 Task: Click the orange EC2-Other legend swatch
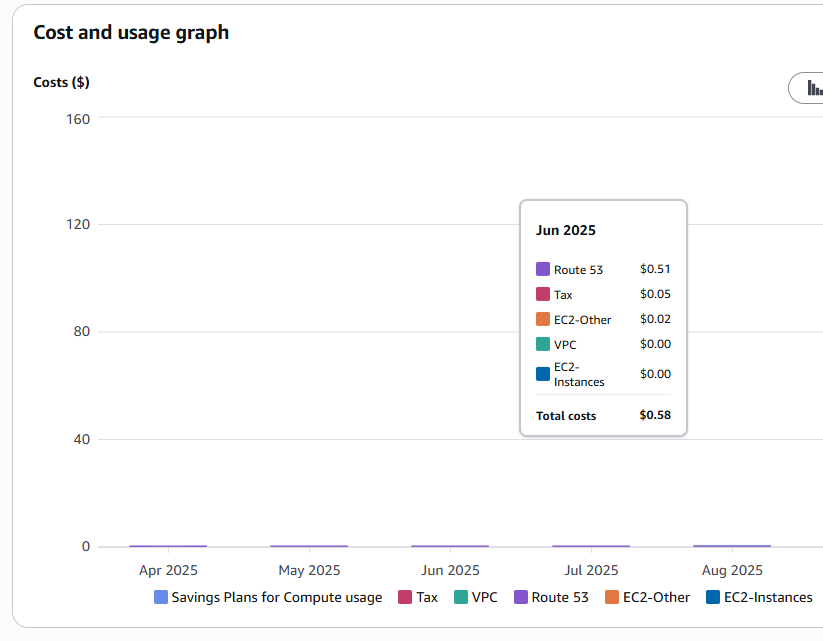(612, 597)
